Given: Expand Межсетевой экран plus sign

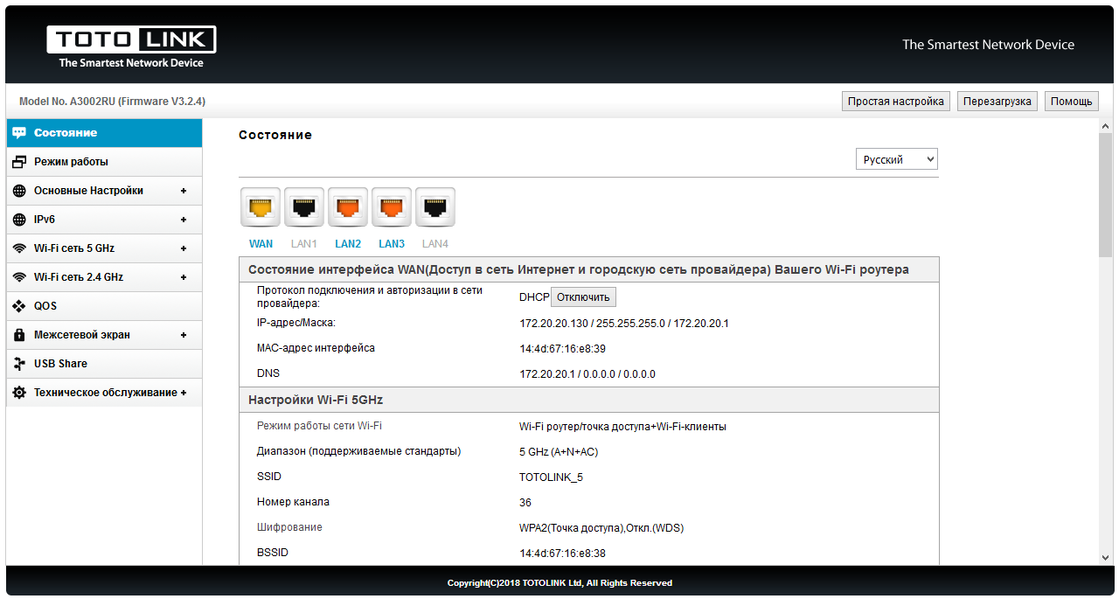Looking at the screenshot, I should click(183, 335).
